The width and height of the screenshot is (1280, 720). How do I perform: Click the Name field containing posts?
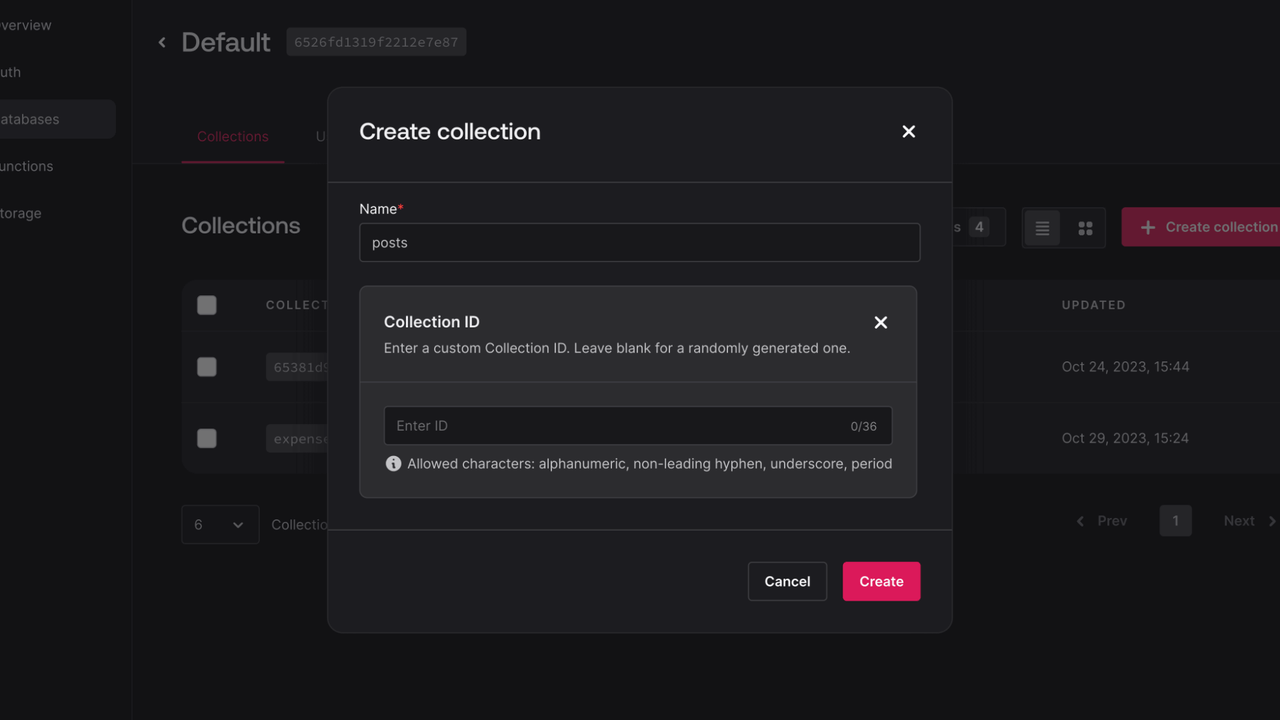[639, 243]
